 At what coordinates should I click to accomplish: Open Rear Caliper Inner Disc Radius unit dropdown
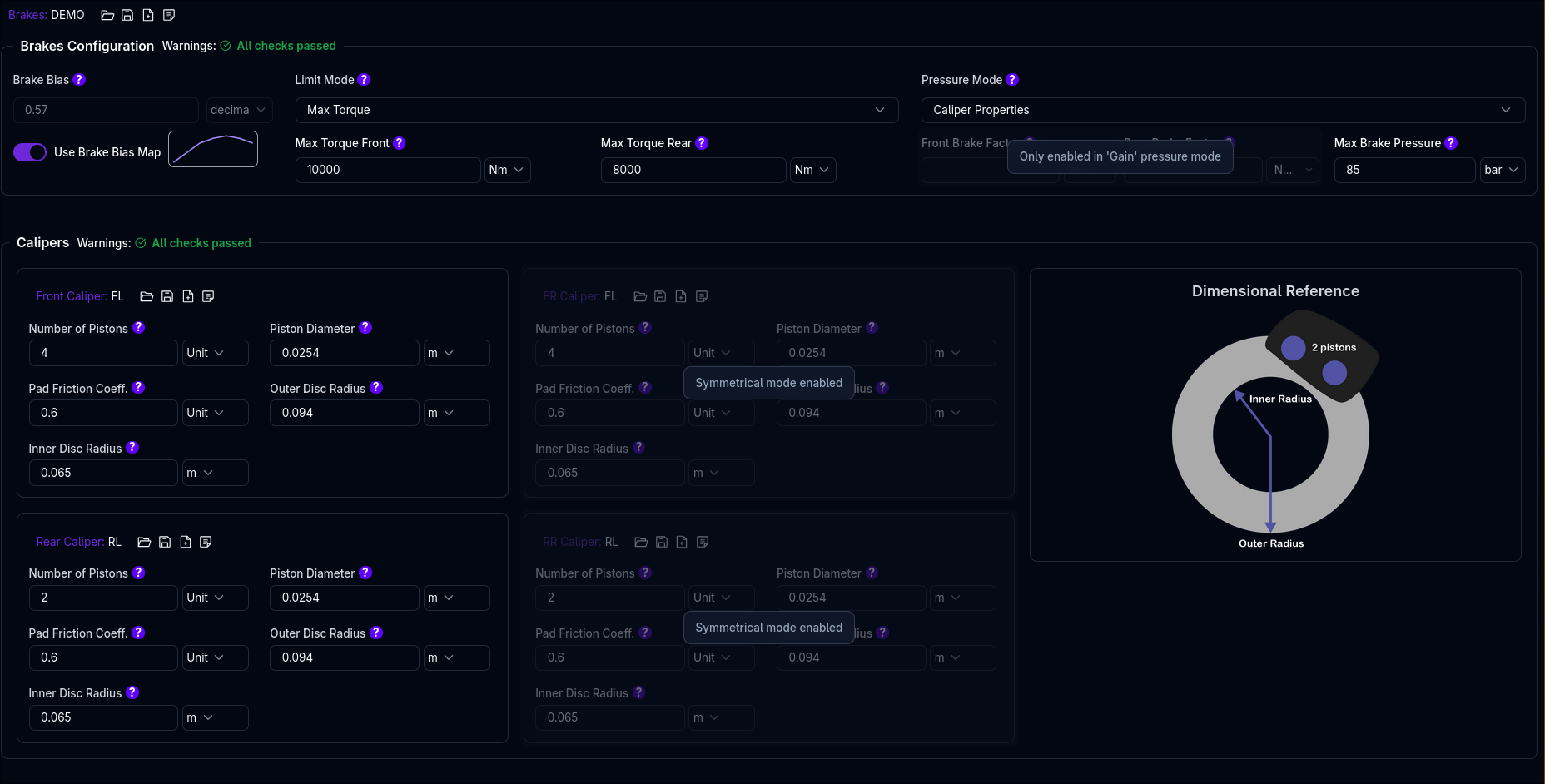click(x=216, y=717)
